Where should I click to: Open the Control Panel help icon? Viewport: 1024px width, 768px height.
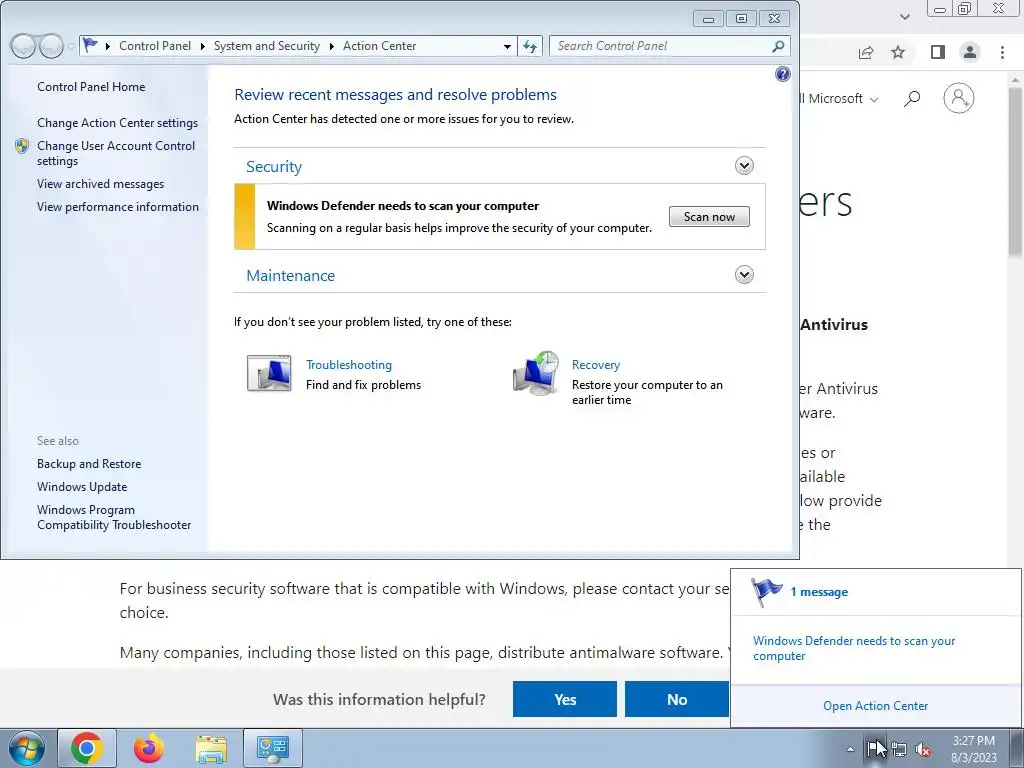tap(782, 74)
